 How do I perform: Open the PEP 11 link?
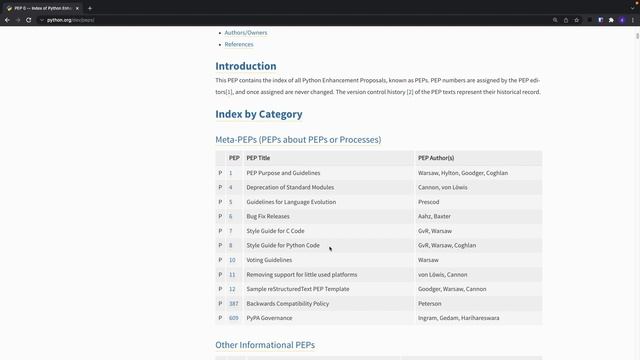pyautogui.click(x=232, y=275)
